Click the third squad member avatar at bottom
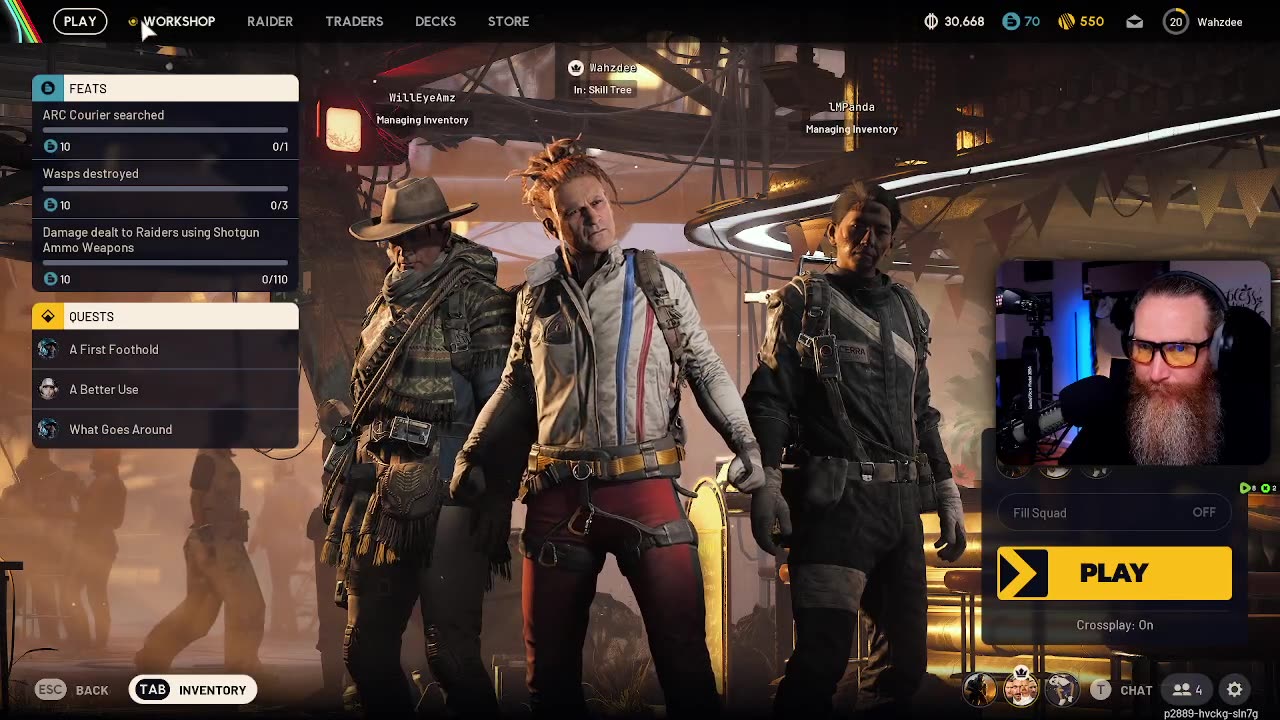 click(1062, 689)
